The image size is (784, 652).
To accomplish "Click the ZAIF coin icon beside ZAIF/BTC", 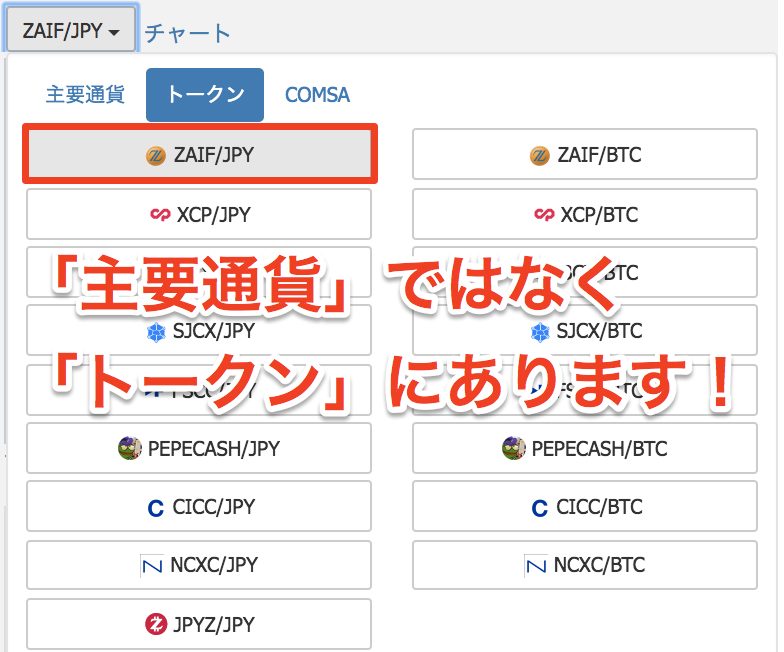I will click(x=540, y=156).
